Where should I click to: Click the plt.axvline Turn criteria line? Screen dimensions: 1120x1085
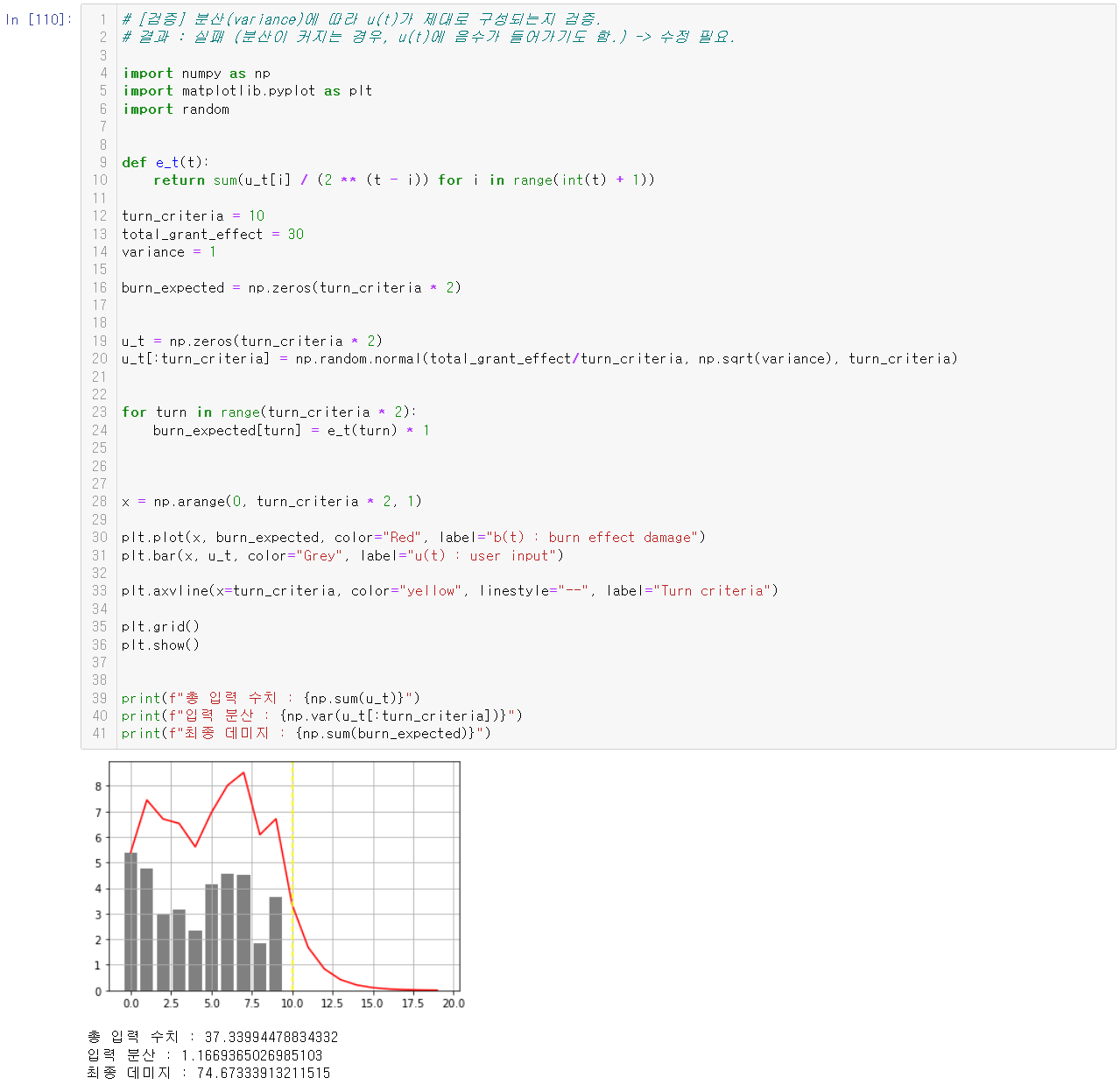[x=449, y=591]
